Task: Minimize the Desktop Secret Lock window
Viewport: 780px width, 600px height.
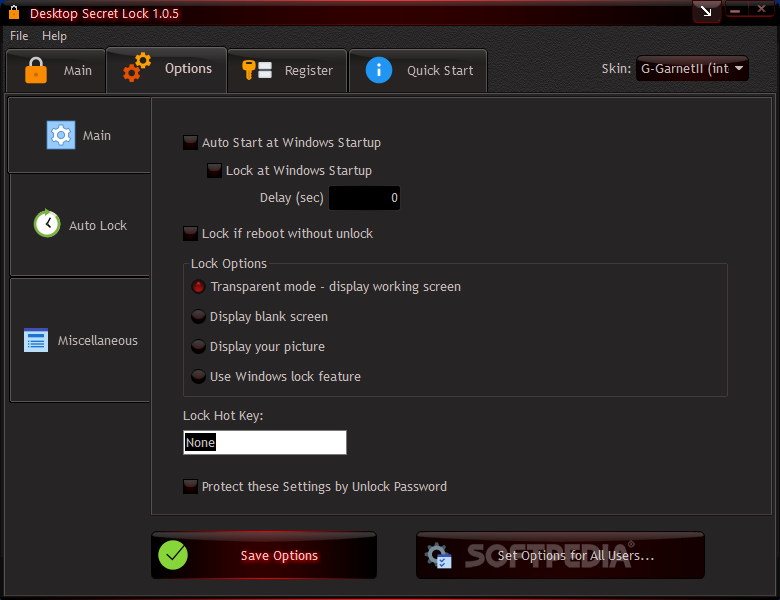Action: click(736, 9)
